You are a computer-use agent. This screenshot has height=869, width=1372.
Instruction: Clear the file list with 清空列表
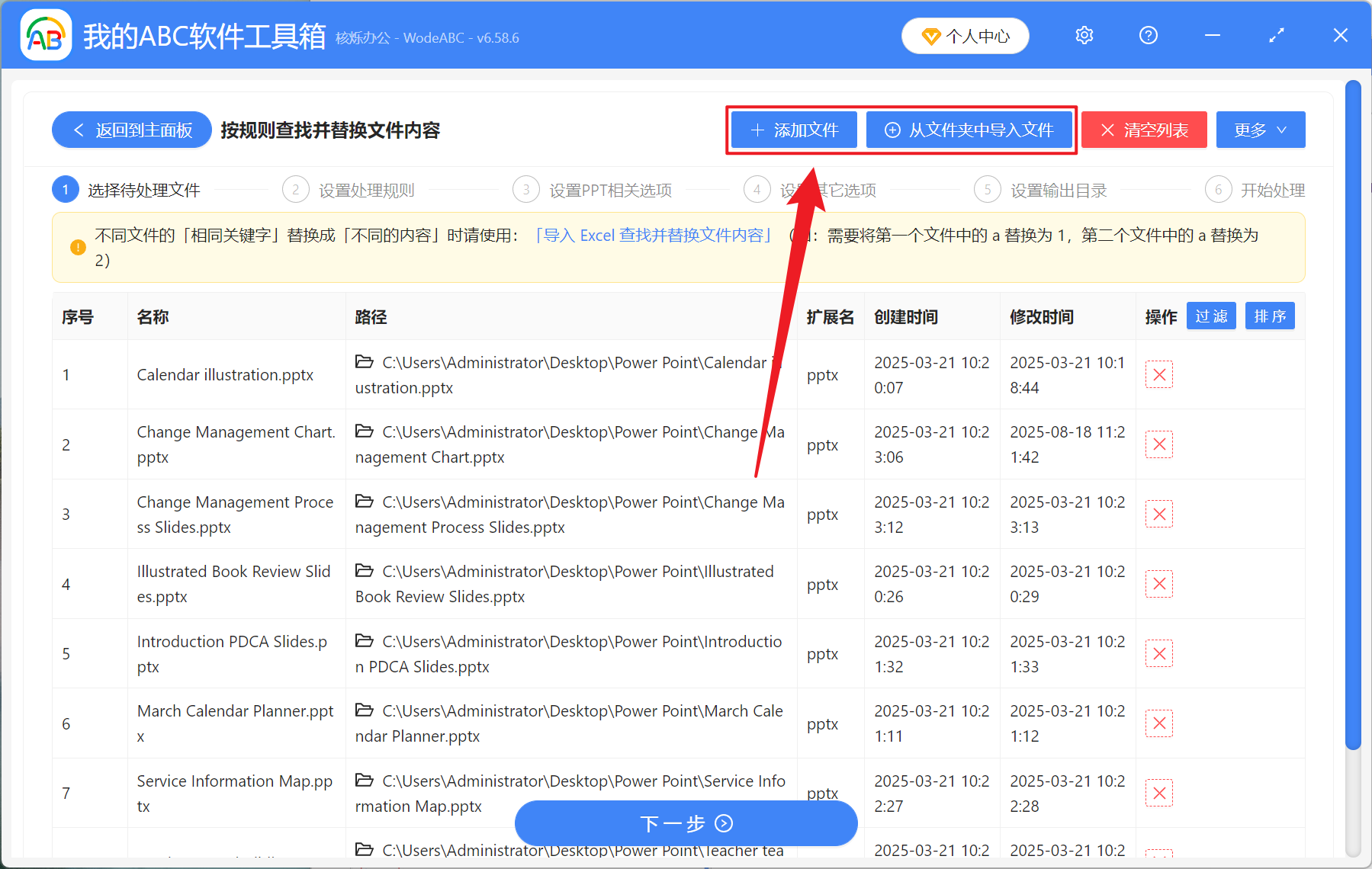point(1143,130)
